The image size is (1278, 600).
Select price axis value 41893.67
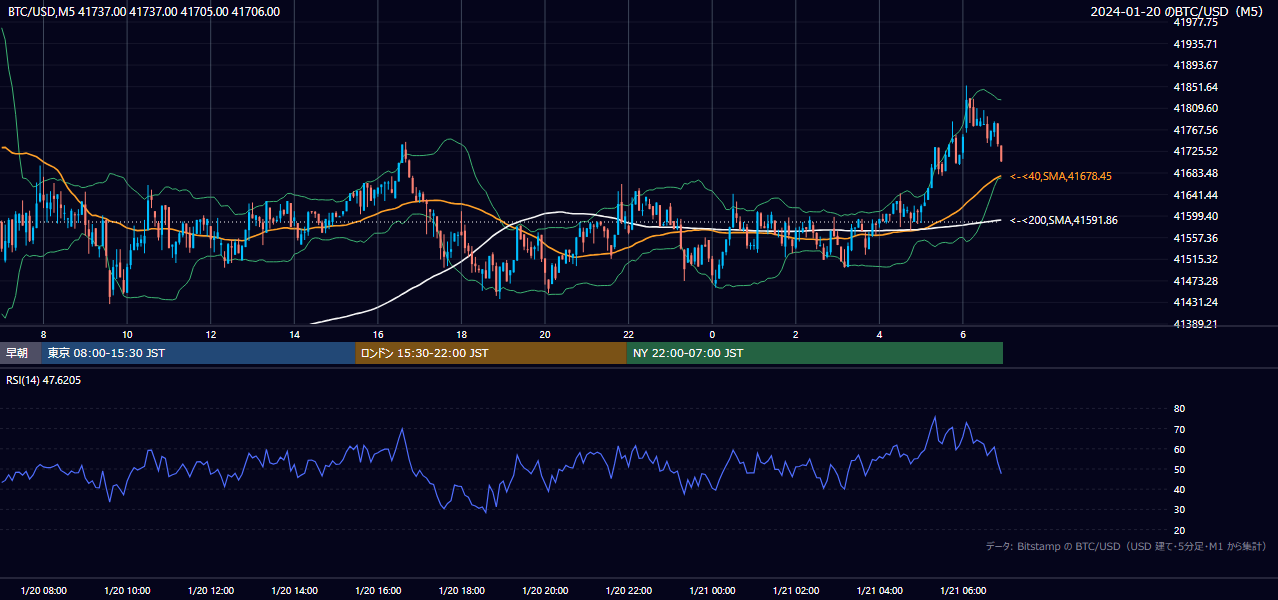coord(1195,65)
